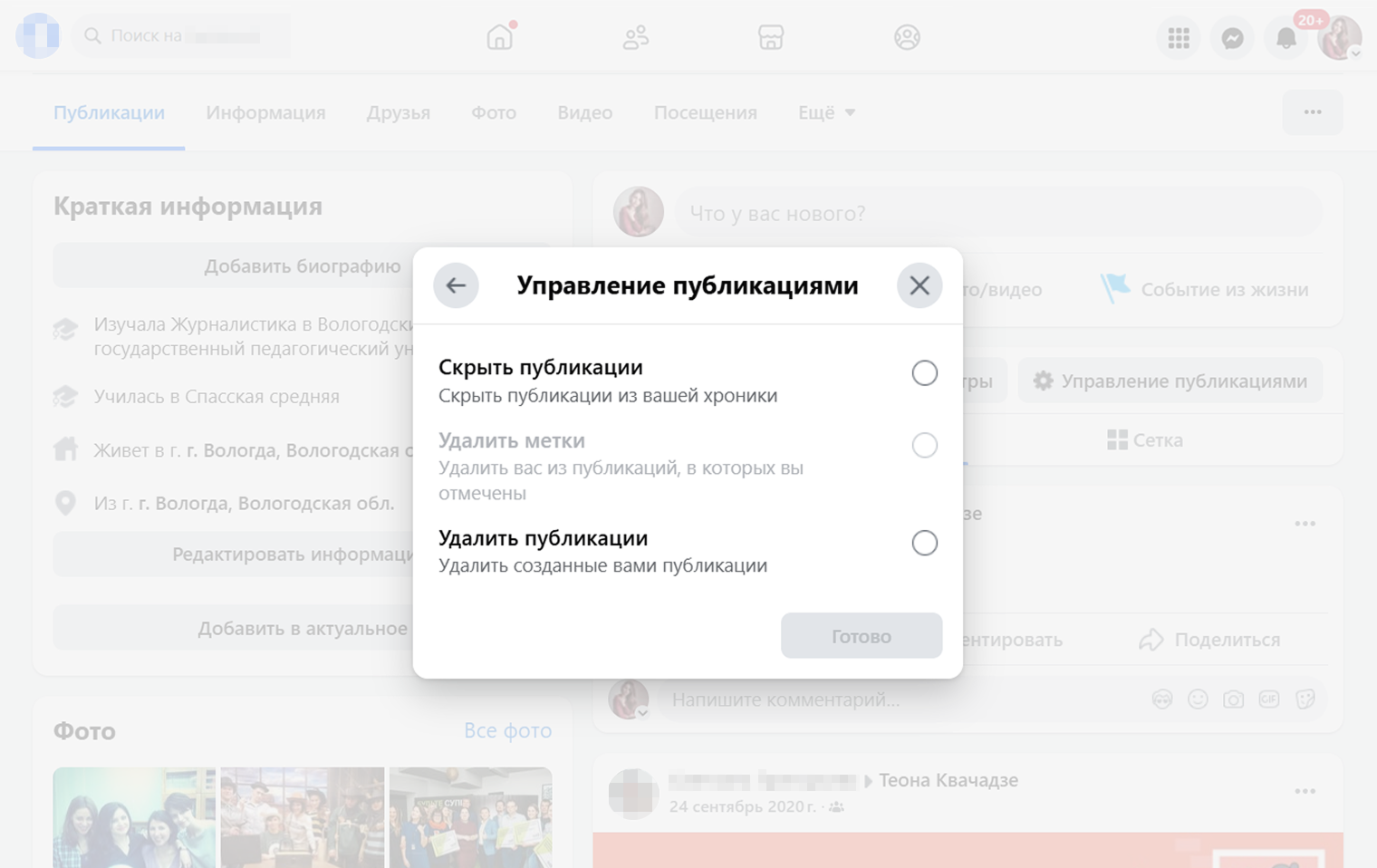Click the site logo

click(38, 36)
